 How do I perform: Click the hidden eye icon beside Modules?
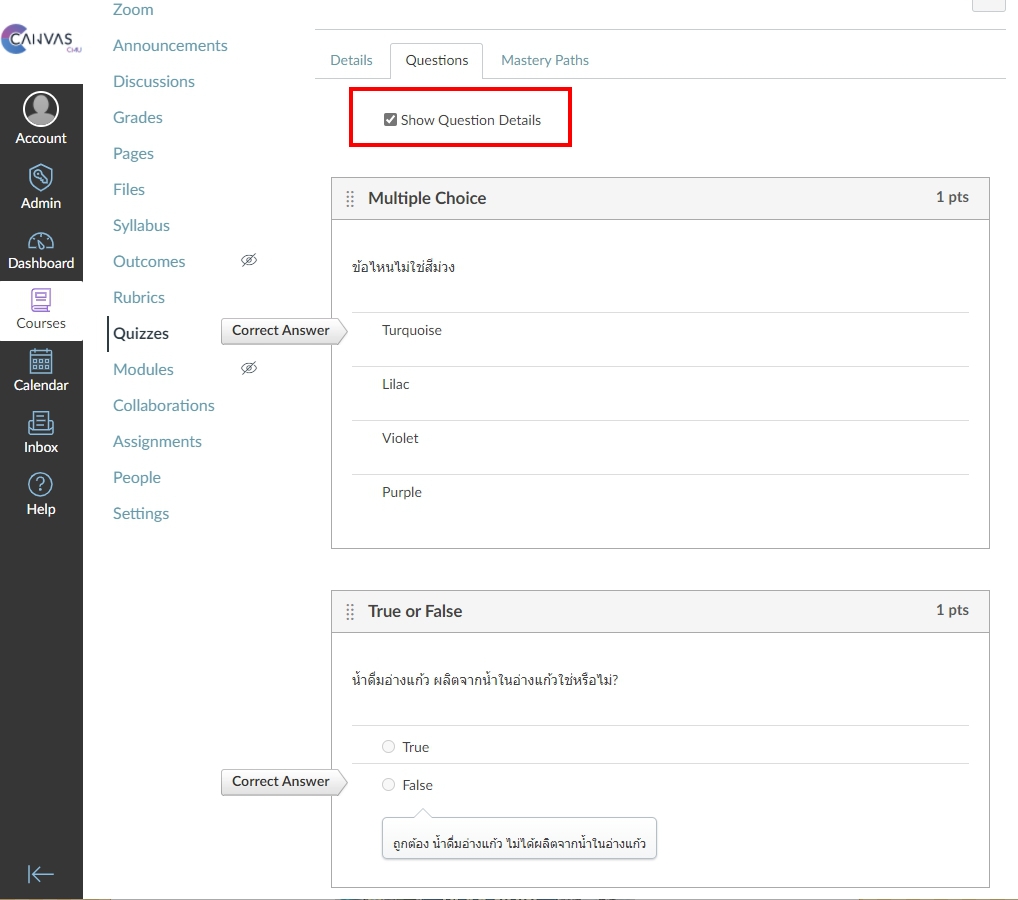tap(249, 369)
